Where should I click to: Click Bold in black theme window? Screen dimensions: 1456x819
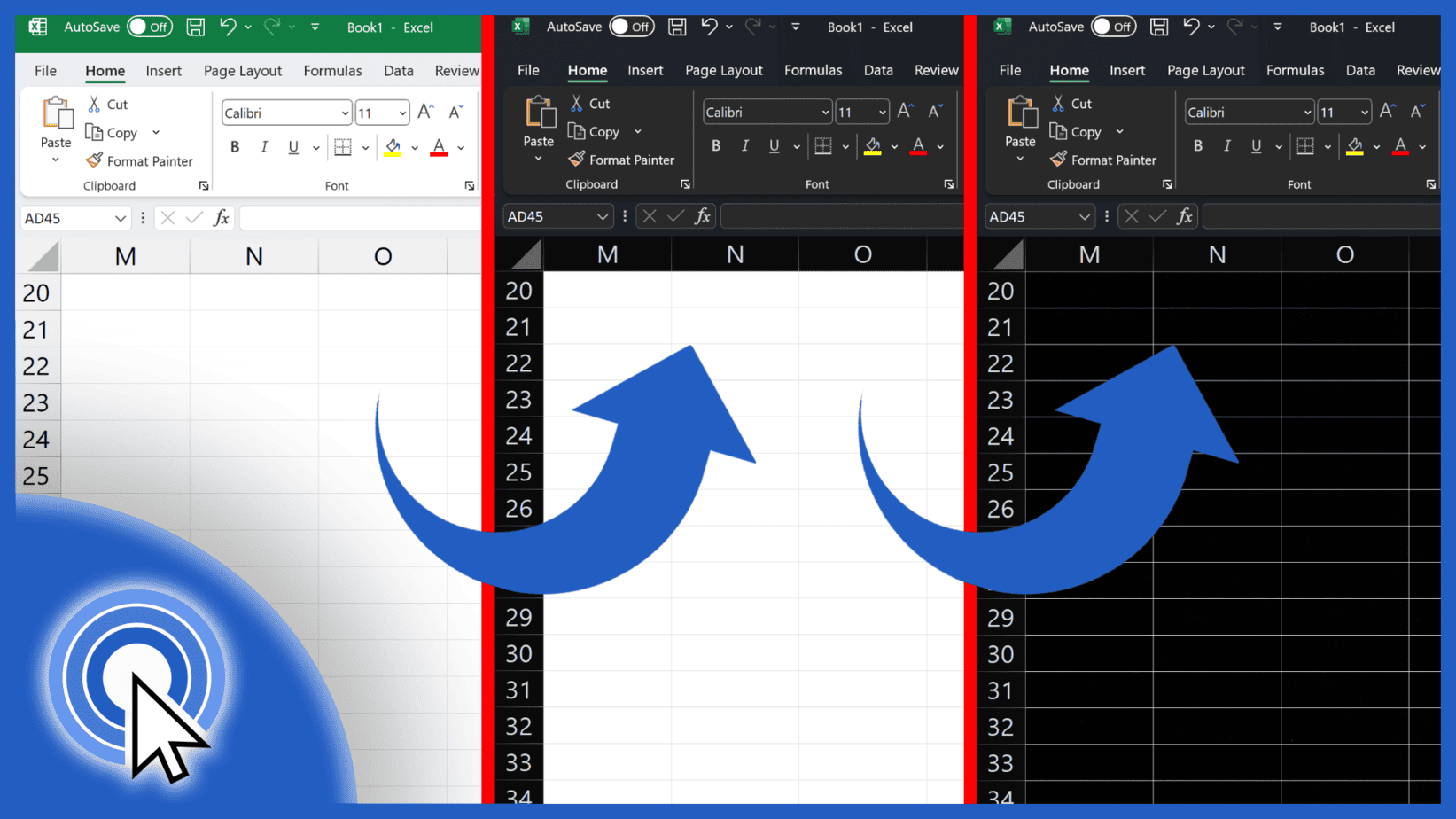coord(1198,146)
